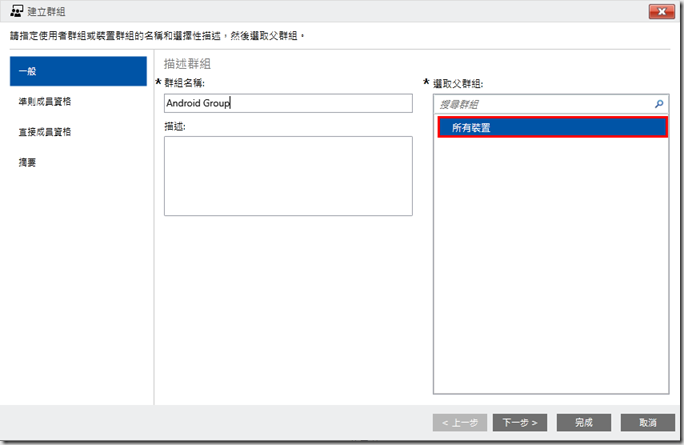This screenshot has height=445, width=684.
Task: Click the 建立群組 window icon in title bar
Action: pyautogui.click(x=16, y=12)
